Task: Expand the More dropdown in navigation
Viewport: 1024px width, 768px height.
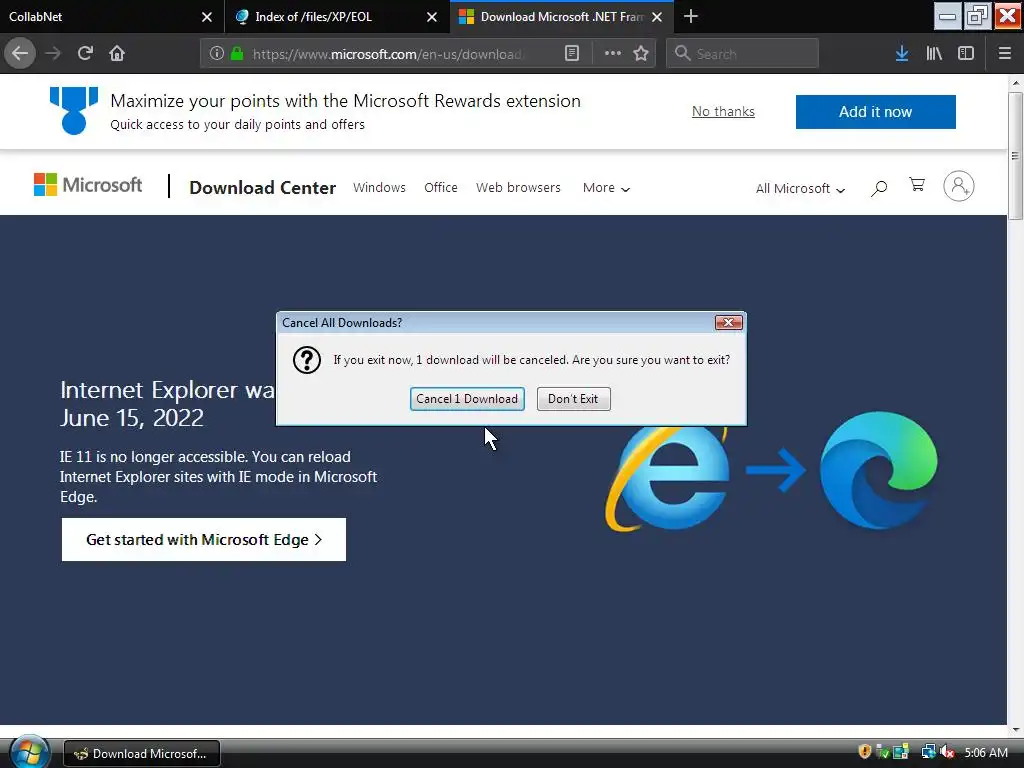Action: (605, 188)
